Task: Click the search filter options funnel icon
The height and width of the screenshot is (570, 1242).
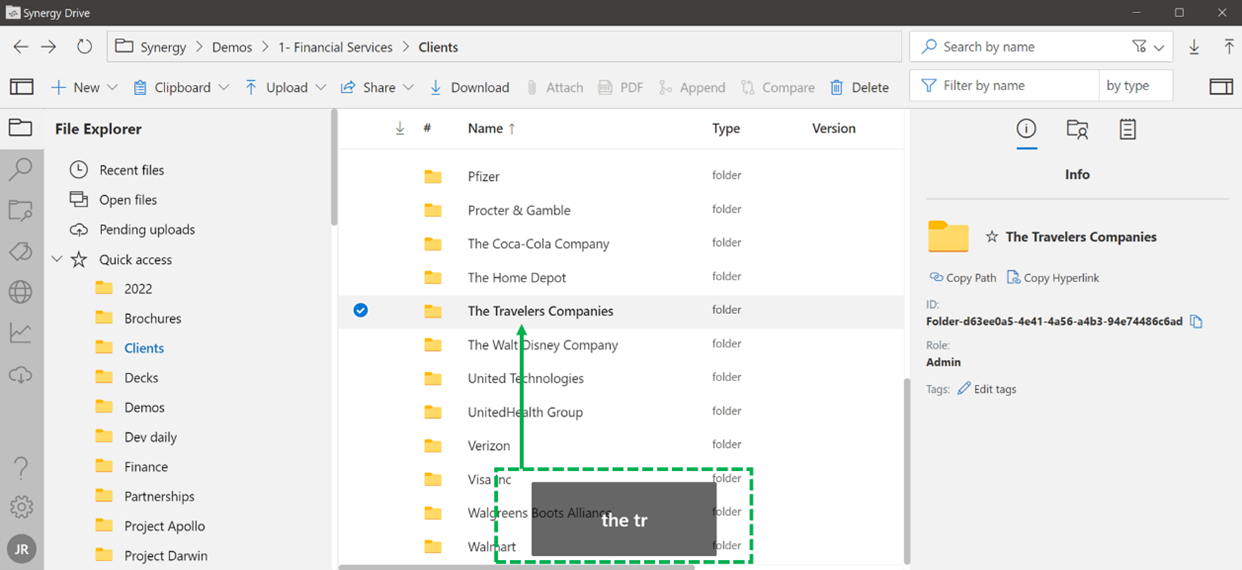Action: [1139, 47]
